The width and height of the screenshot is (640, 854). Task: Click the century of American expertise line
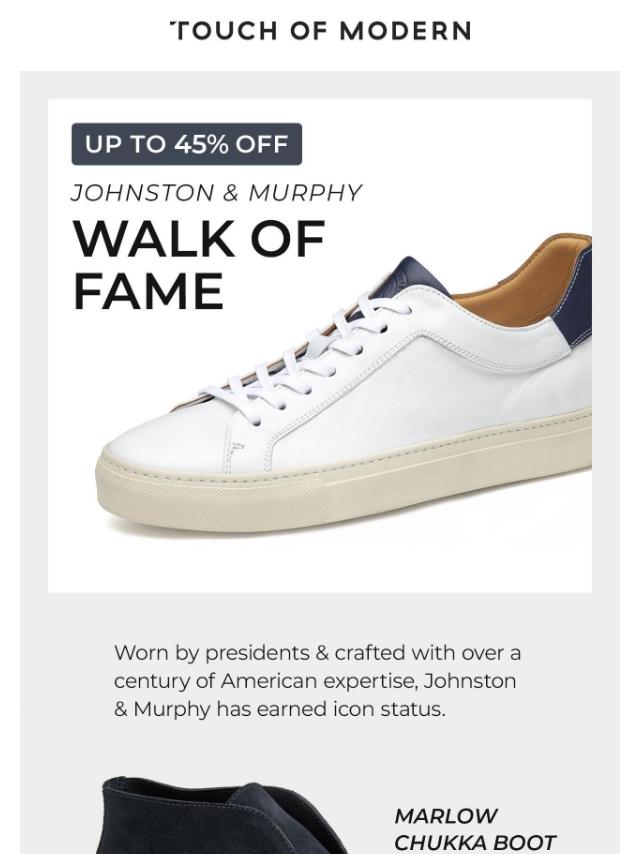click(x=315, y=681)
